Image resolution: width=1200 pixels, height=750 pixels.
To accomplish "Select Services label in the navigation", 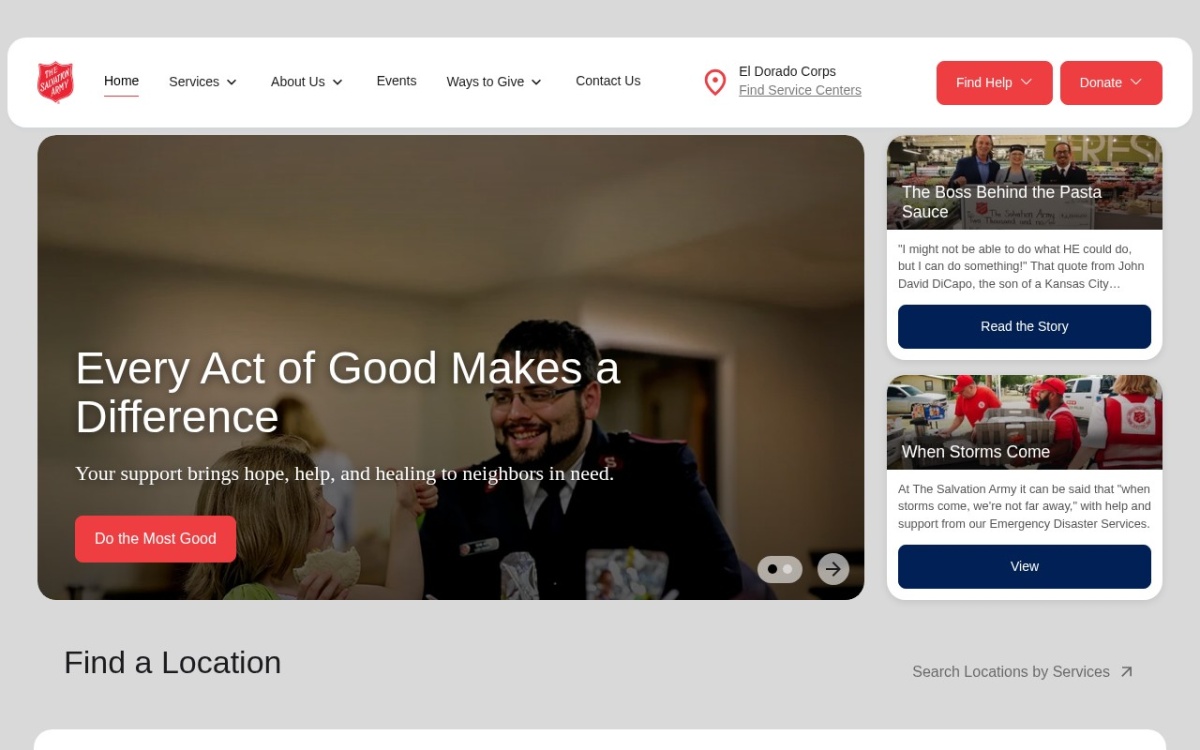I will (194, 82).
